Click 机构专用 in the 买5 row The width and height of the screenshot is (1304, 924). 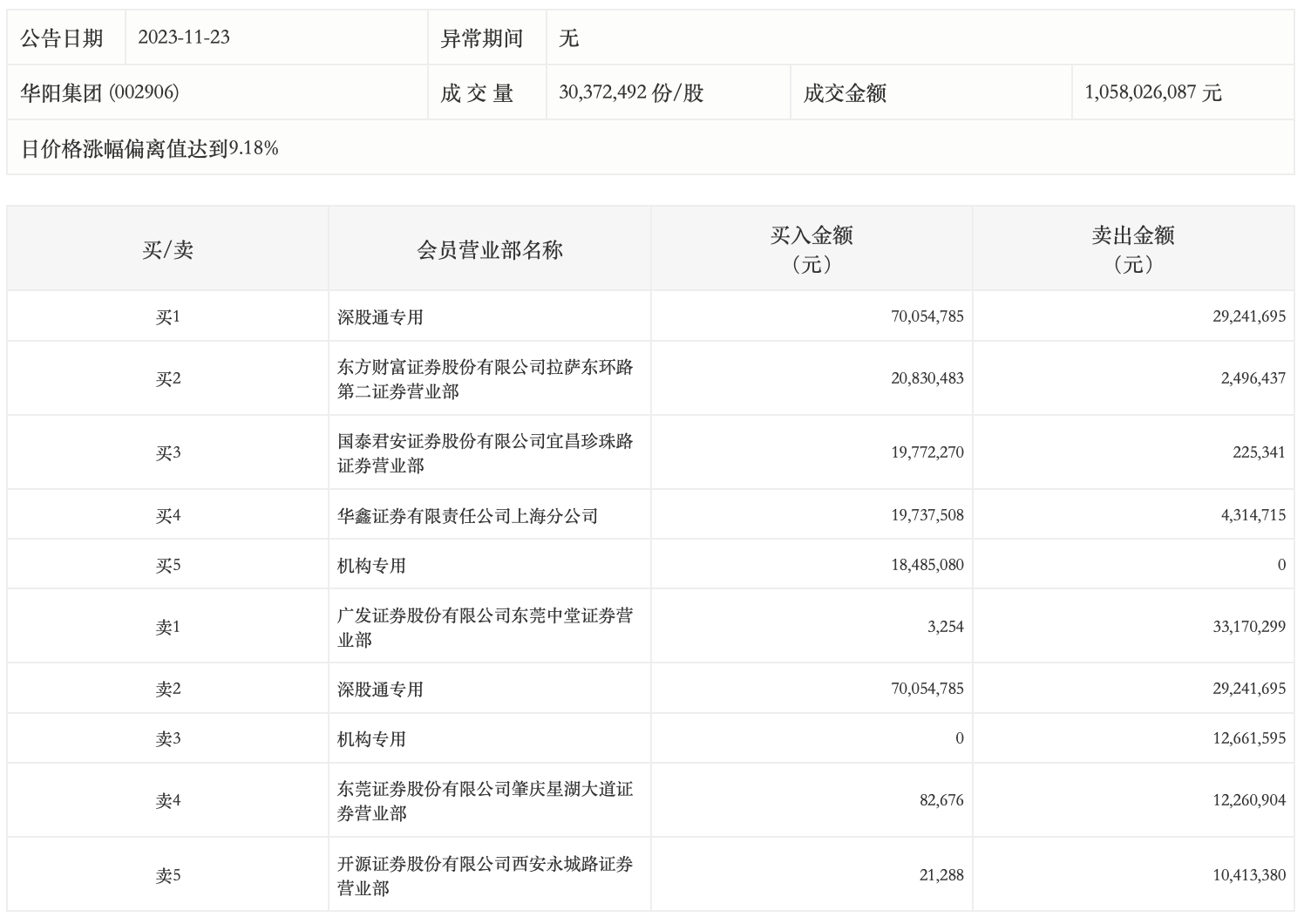371,566
